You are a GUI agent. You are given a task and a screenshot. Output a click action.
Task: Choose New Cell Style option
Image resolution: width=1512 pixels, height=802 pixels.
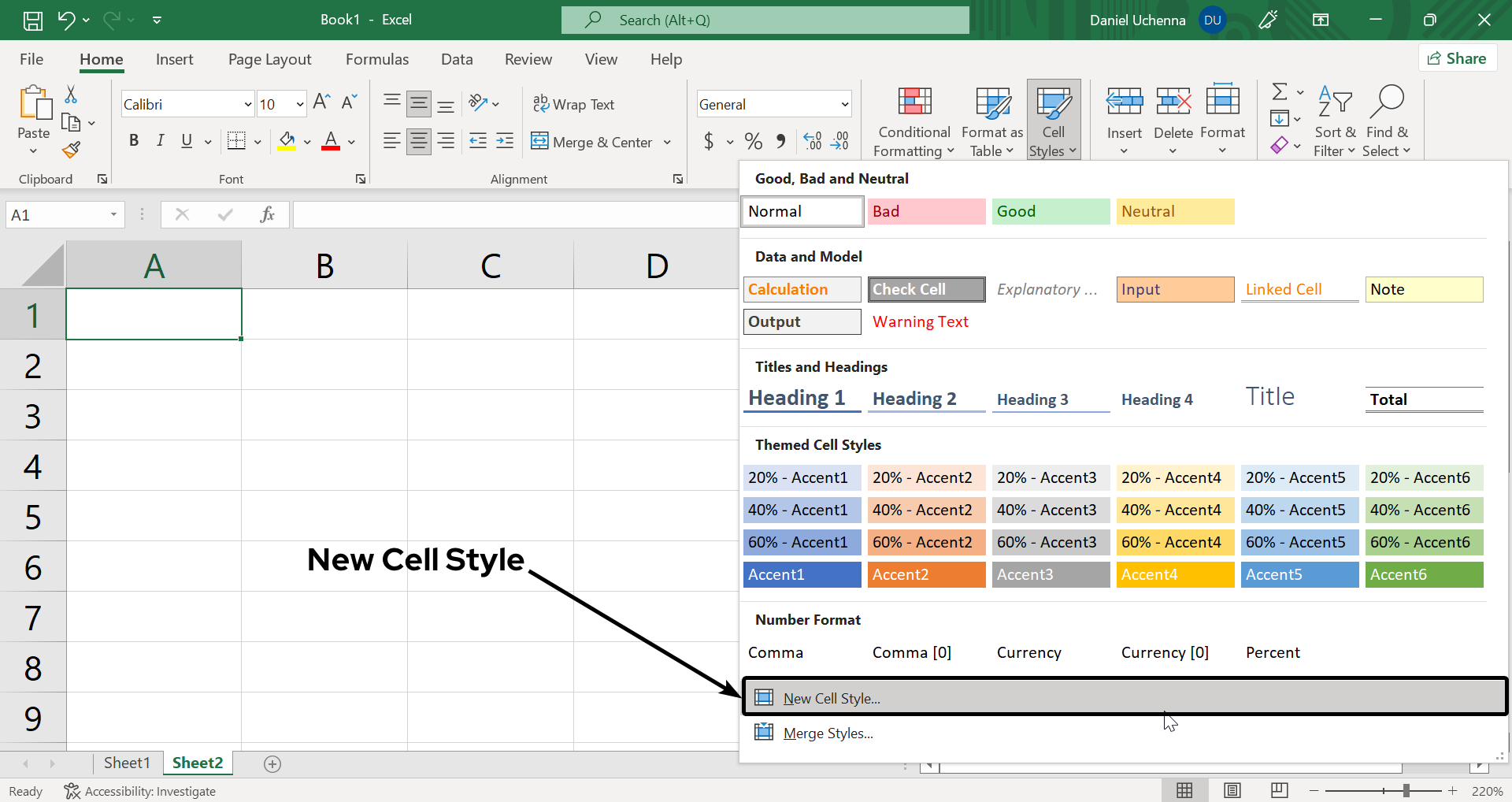(832, 698)
